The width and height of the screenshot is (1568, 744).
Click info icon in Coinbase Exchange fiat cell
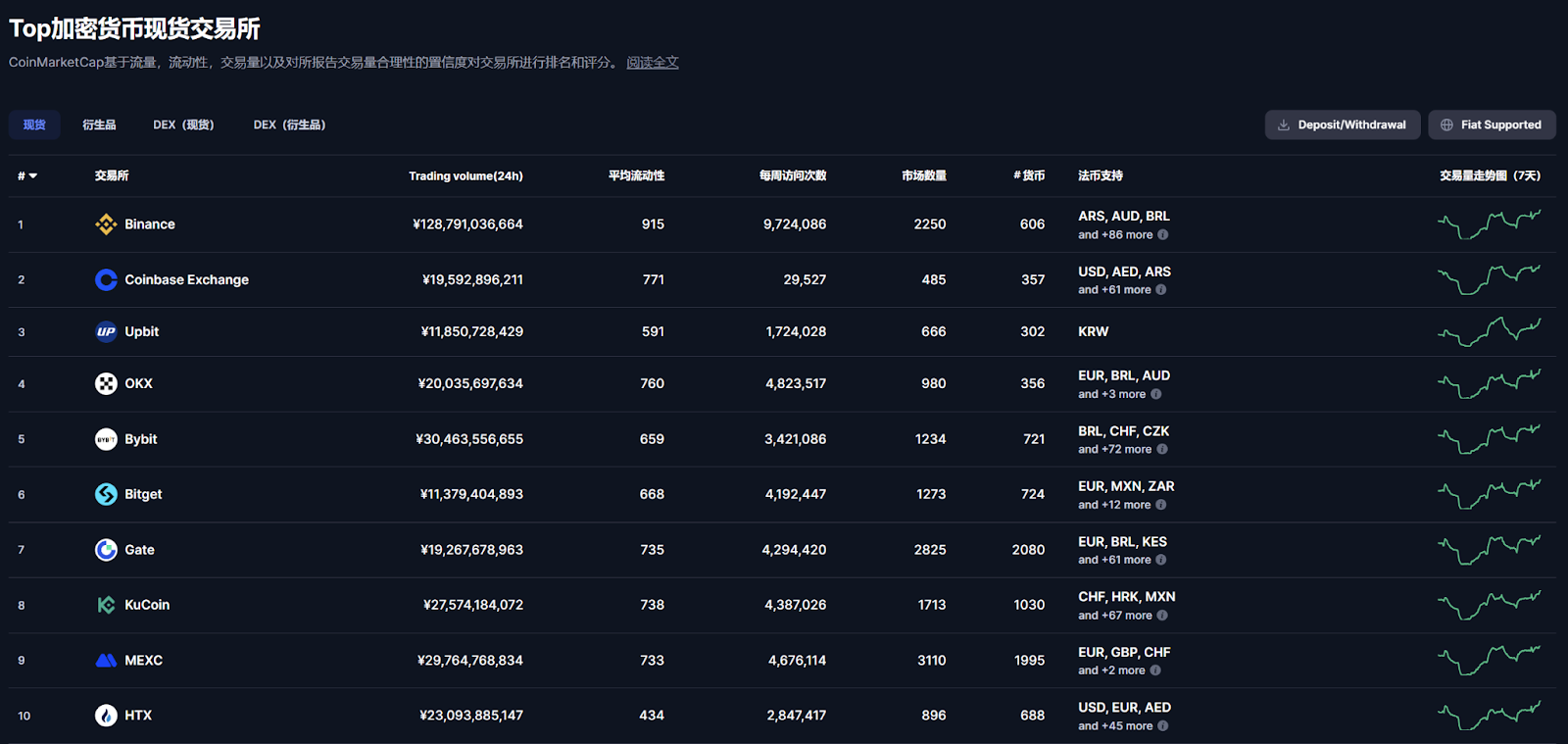pos(1160,290)
